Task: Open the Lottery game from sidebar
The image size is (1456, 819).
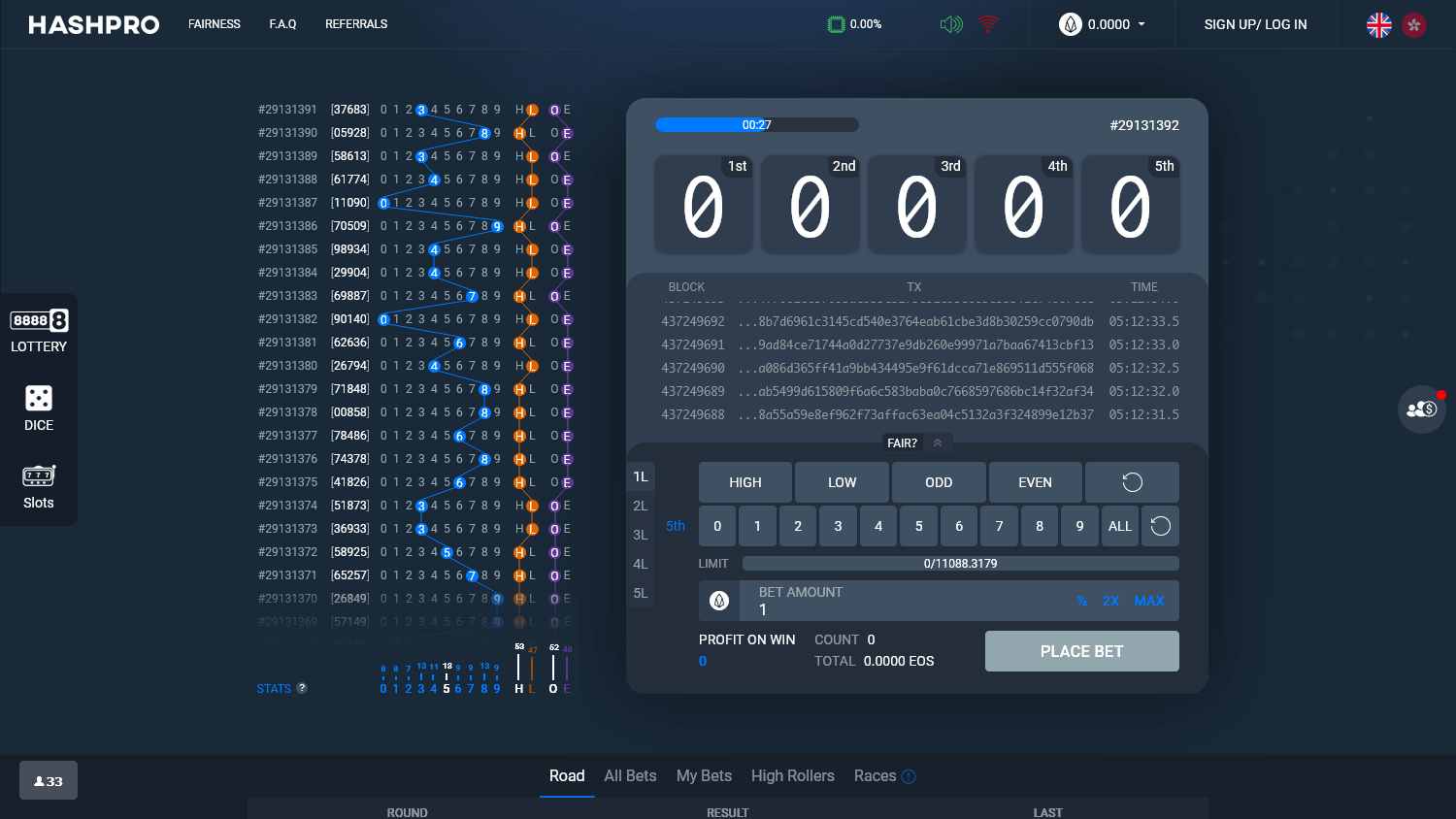Action: click(39, 331)
